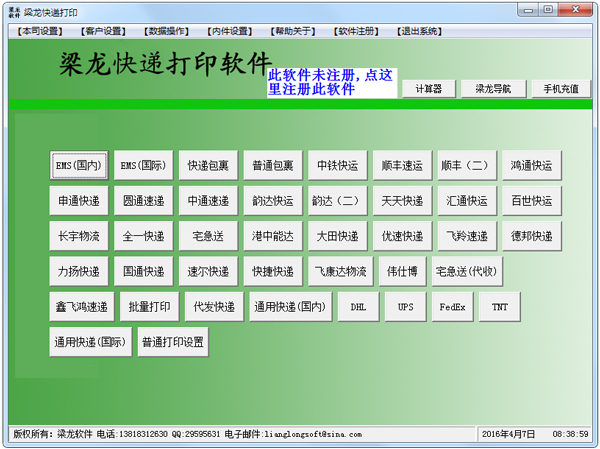600x449 pixels.
Task: Open the 客户设置 menu
Action: [103, 31]
